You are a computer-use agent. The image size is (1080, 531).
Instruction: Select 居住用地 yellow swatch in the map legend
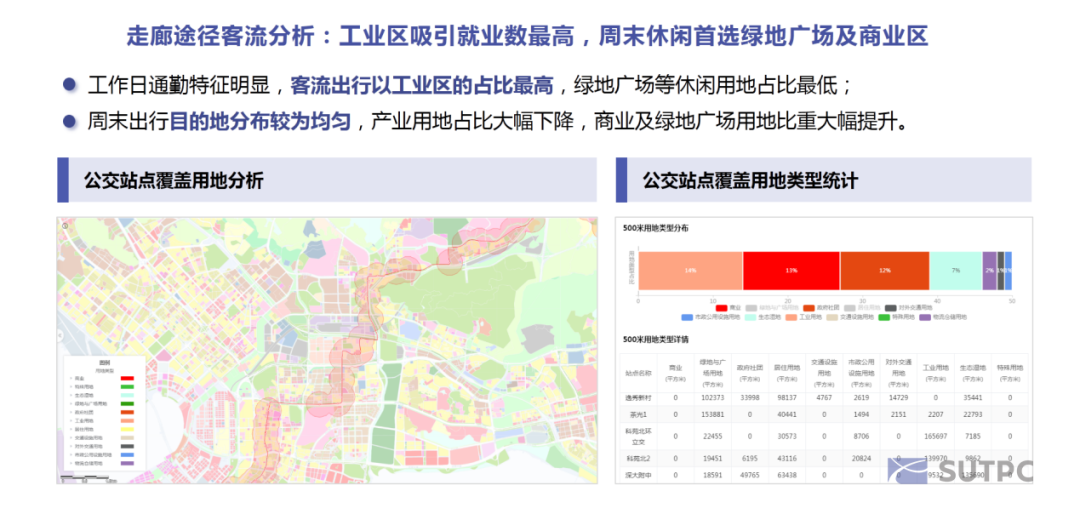tap(127, 429)
